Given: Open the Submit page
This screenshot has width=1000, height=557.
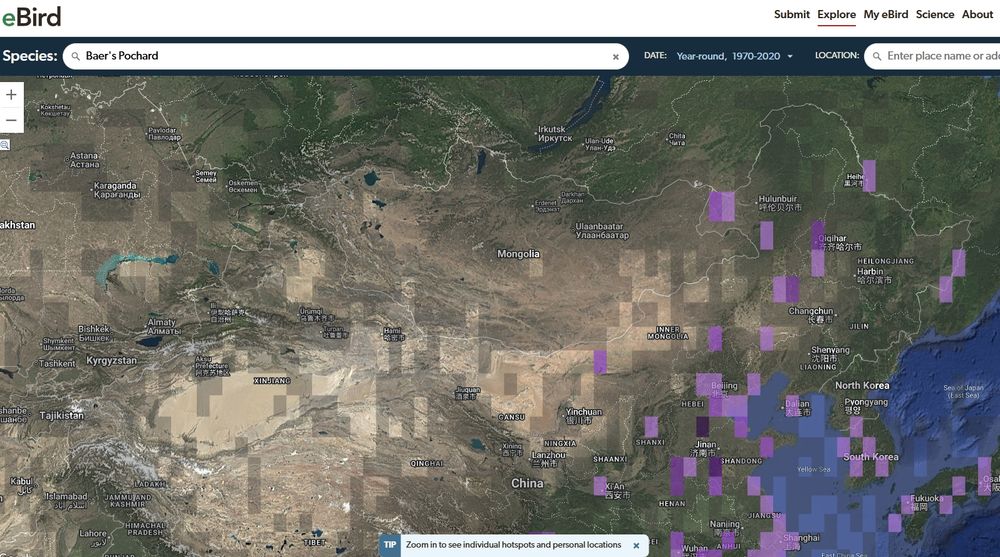Looking at the screenshot, I should (x=791, y=14).
